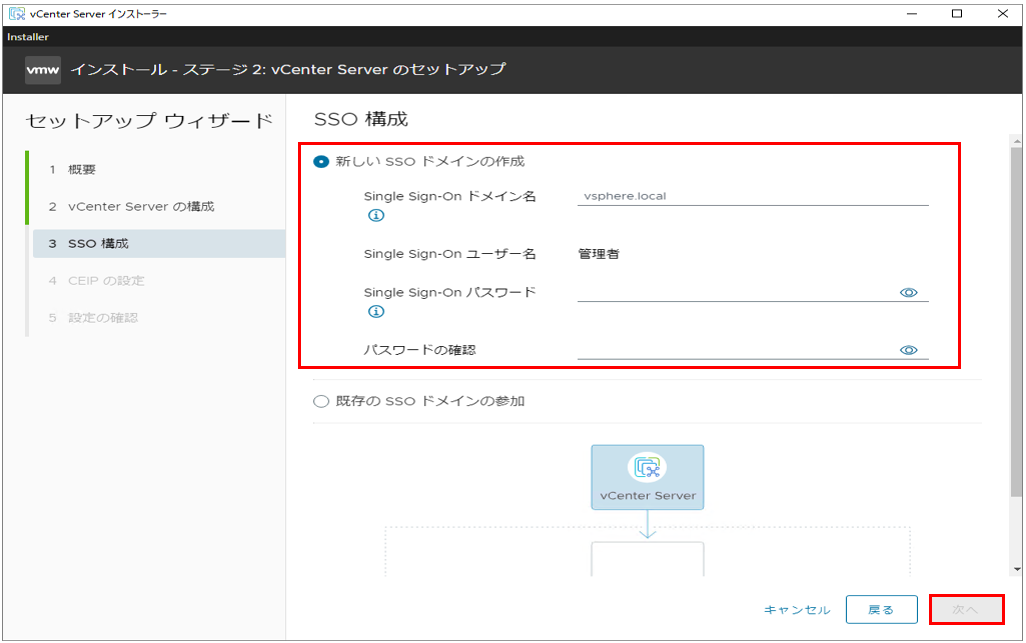Image resolution: width=1026 pixels, height=643 pixels.
Task: Click the vCenter Server icon in the diagram
Action: click(647, 467)
